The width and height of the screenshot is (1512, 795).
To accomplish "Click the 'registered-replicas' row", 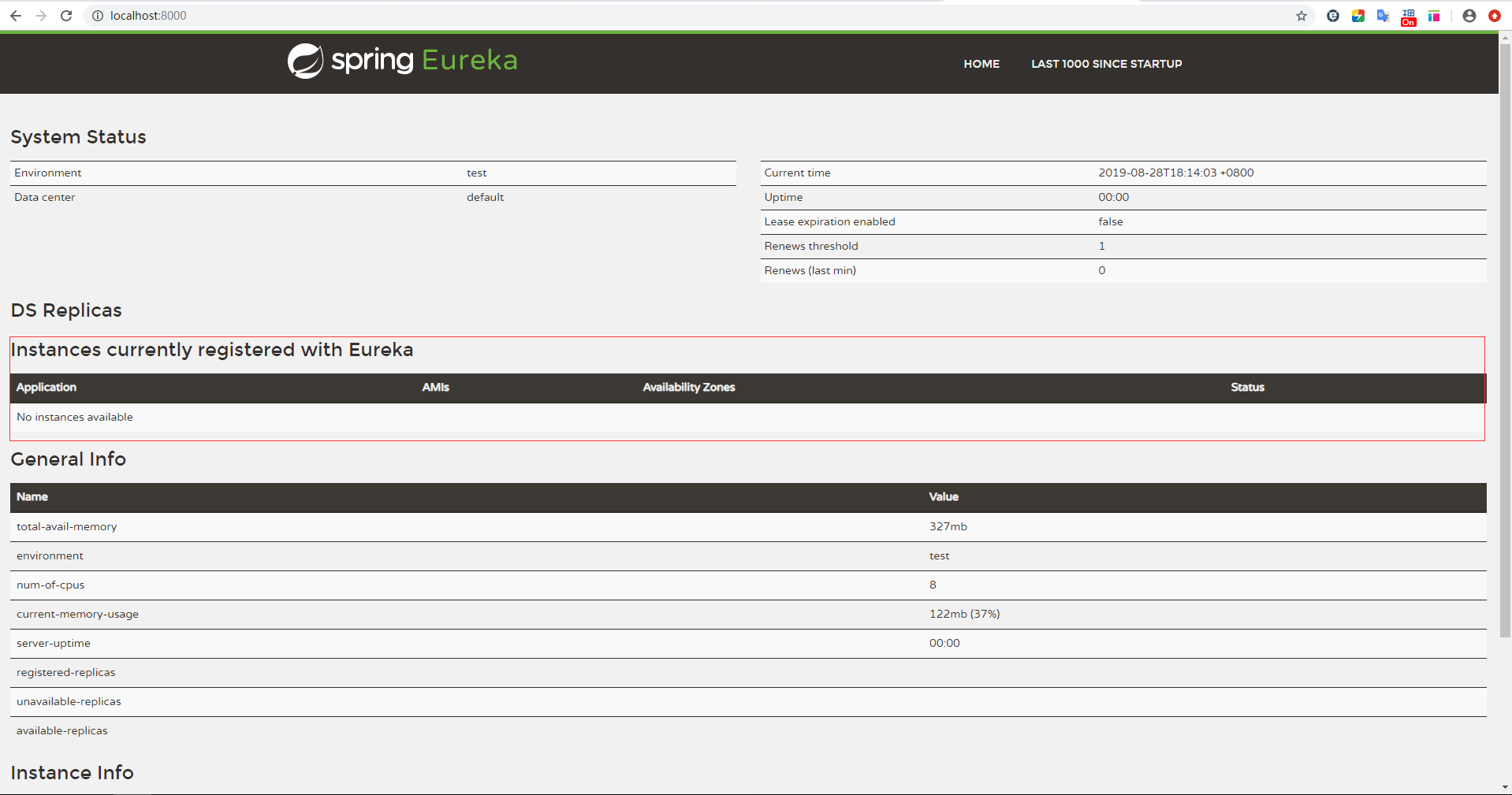I will coord(748,673).
